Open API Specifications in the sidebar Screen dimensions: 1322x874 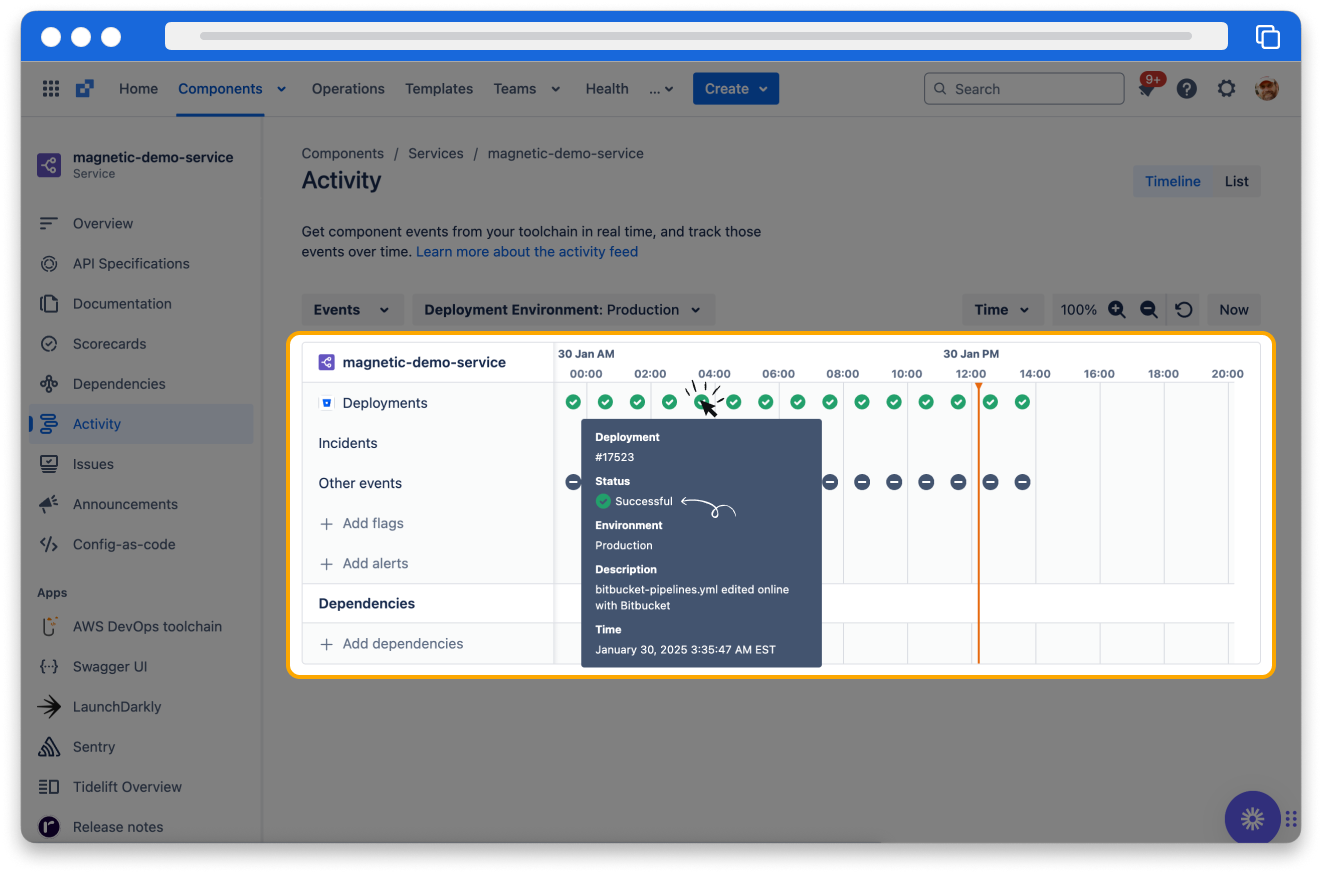tap(141, 264)
